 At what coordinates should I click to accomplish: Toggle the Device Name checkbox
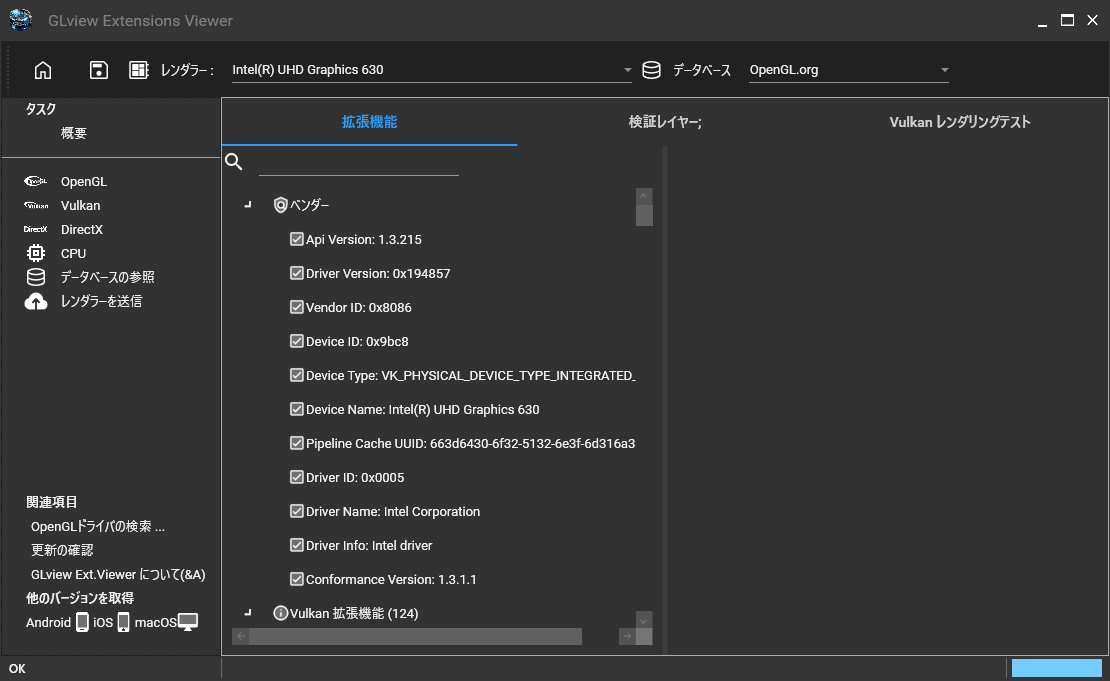[297, 409]
